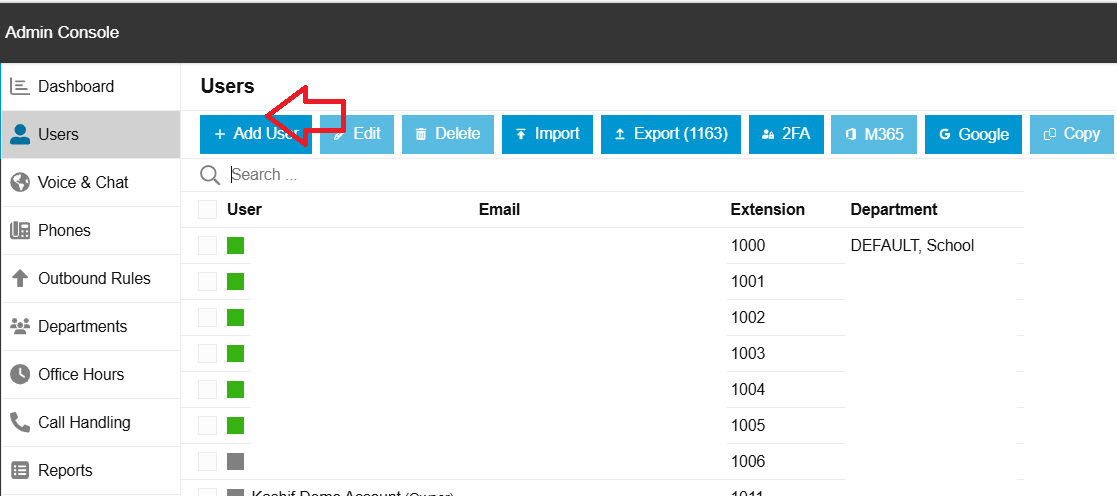Open the Departments people icon
This screenshot has width=1117, height=496.
[x=19, y=326]
